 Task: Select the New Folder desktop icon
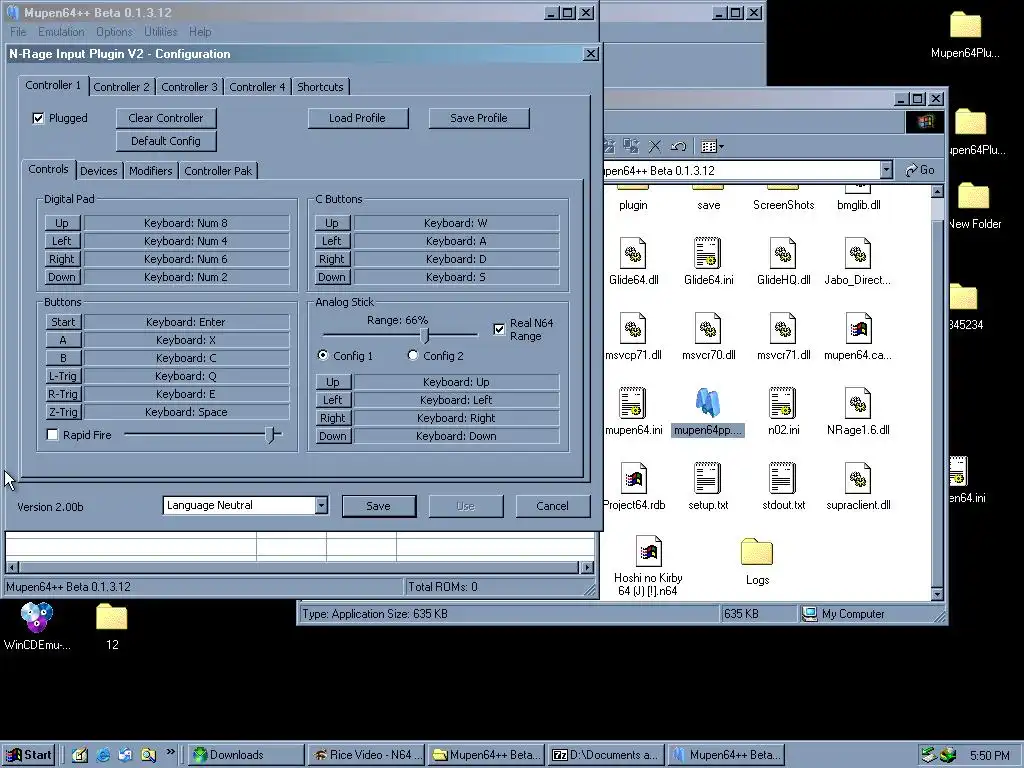[x=973, y=196]
